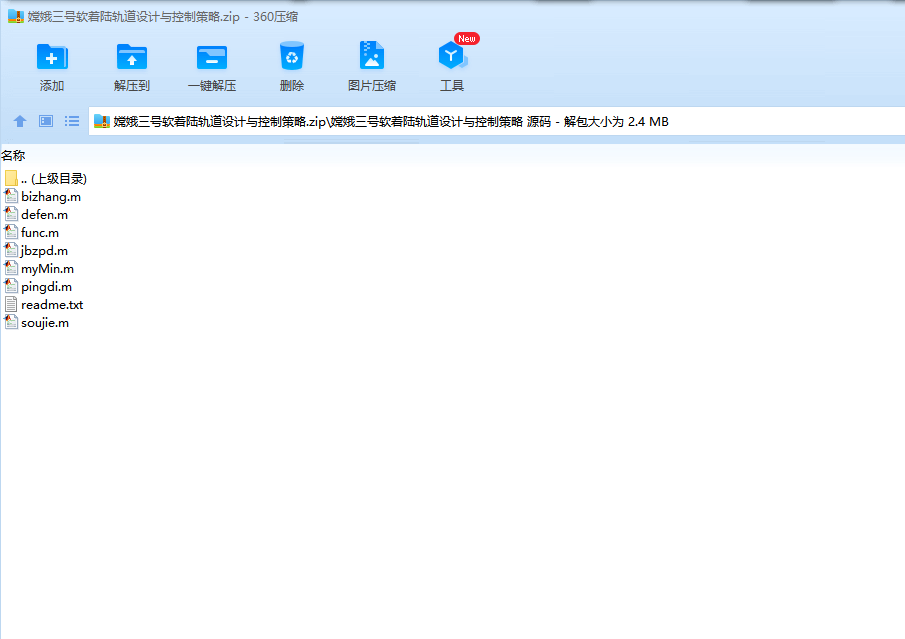The height and width of the screenshot is (639, 905).
Task: Click the file icon beside soujie.m
Action: [11, 322]
